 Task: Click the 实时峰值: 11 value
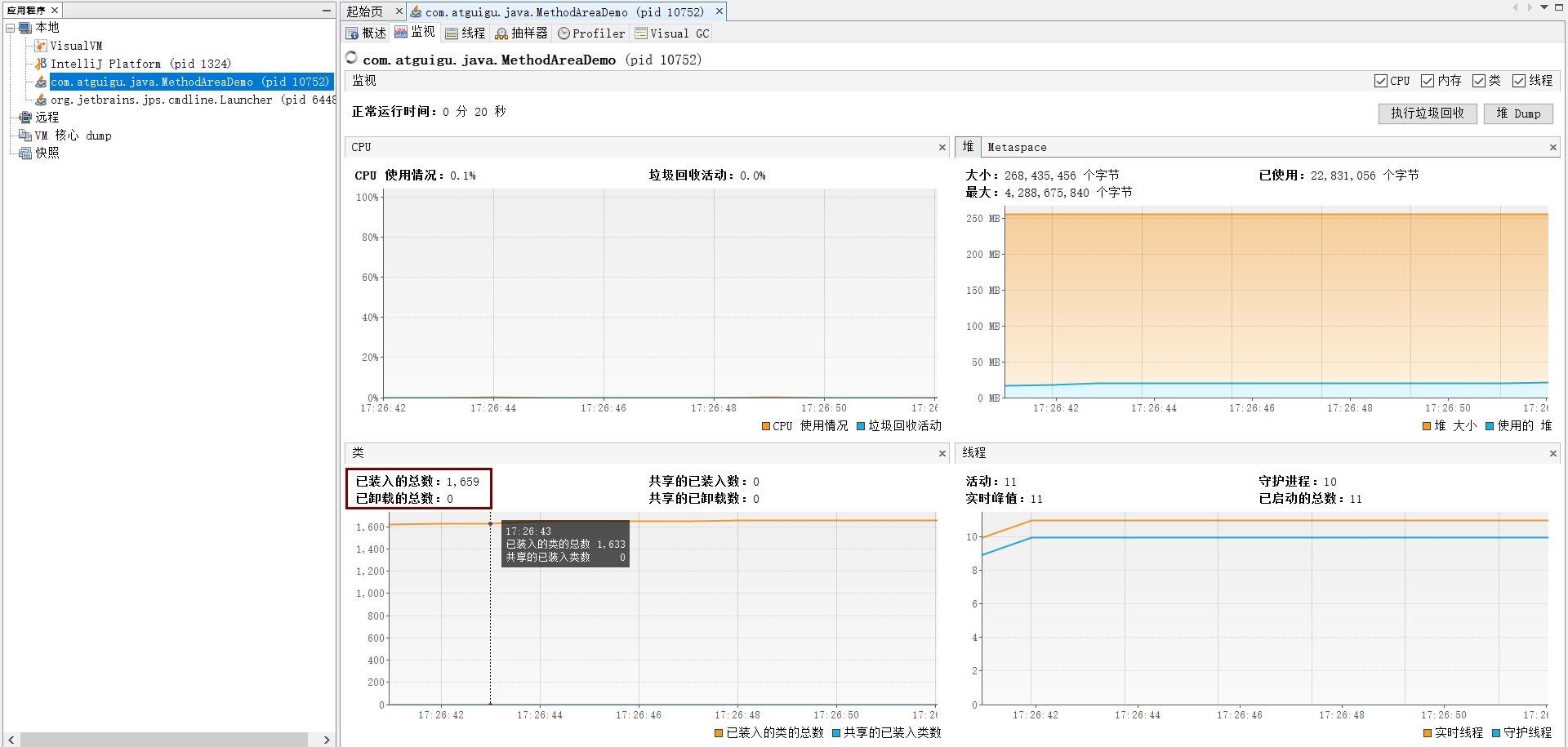click(1004, 499)
